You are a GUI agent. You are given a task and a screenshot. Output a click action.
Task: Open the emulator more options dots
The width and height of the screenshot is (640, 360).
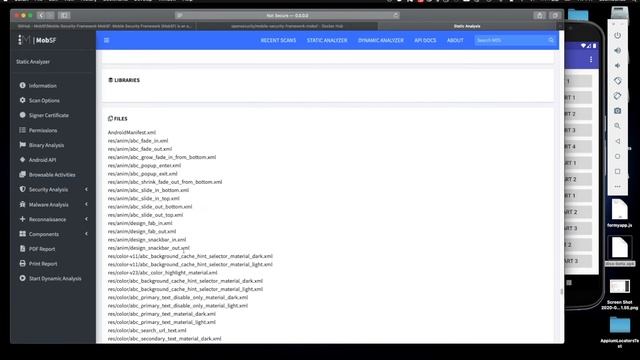[618, 187]
